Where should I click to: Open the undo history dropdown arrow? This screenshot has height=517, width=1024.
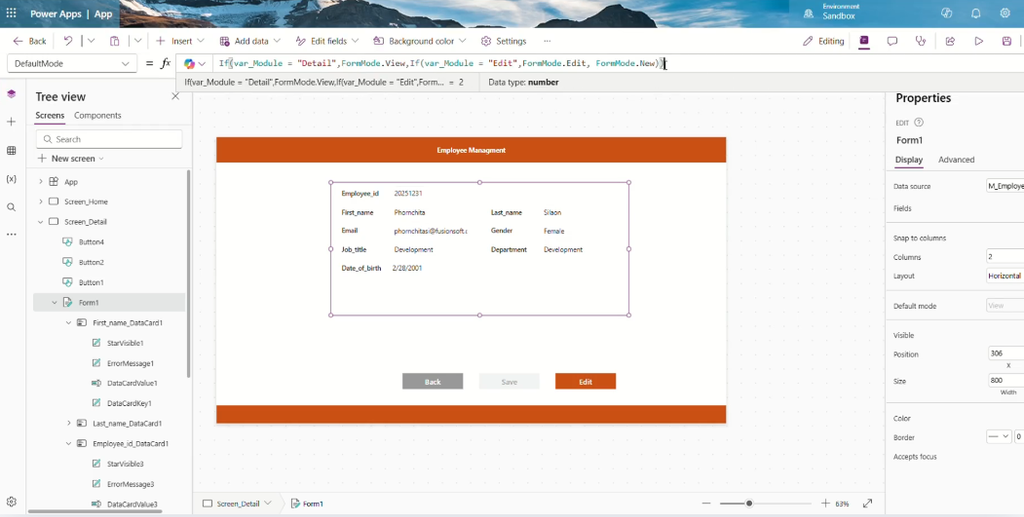(x=91, y=40)
